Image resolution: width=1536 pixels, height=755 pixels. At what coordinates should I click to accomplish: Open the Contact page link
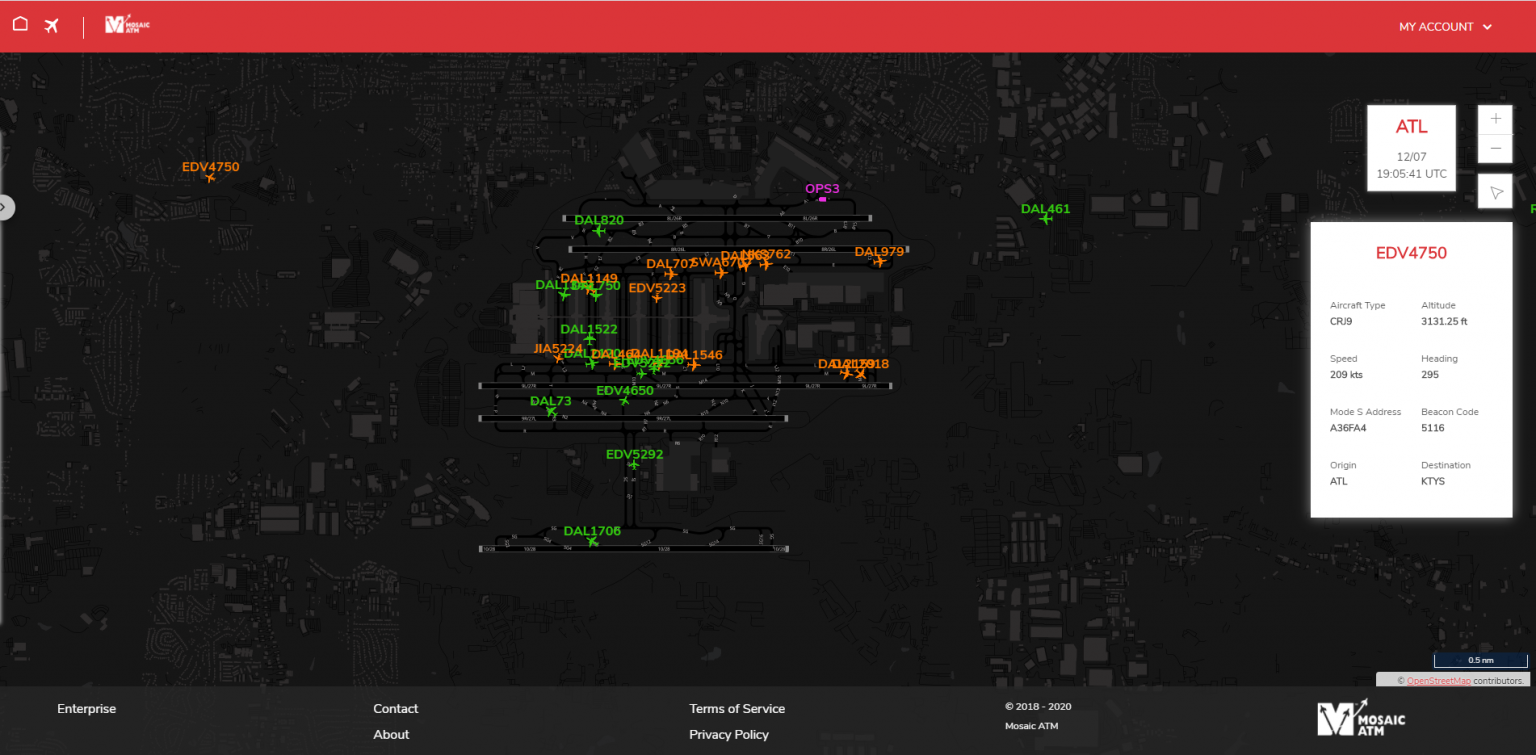[x=395, y=709]
